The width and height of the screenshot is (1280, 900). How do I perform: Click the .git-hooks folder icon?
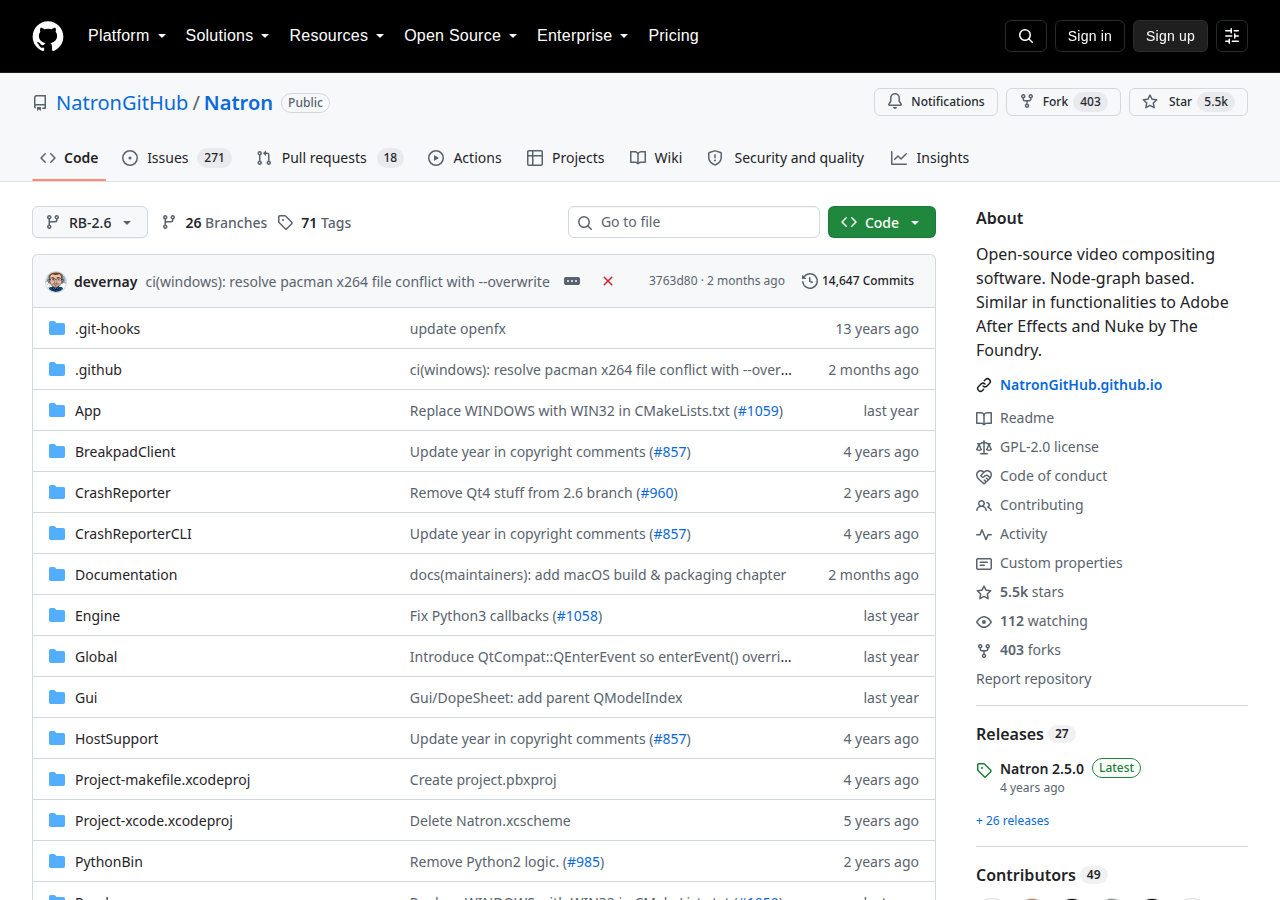[57, 329]
